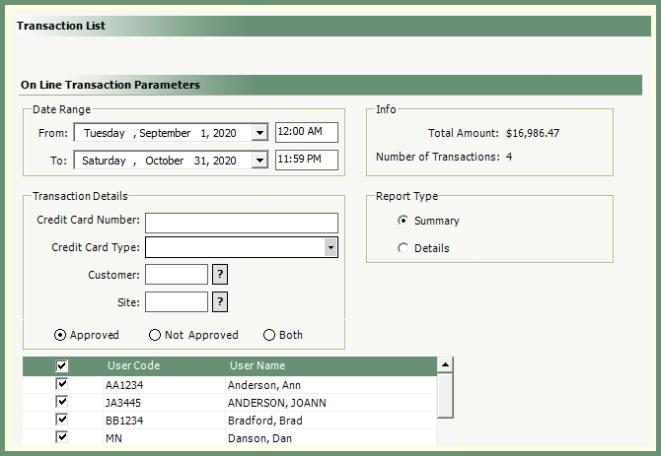
Task: Select the Both transactions option
Action: (269, 335)
